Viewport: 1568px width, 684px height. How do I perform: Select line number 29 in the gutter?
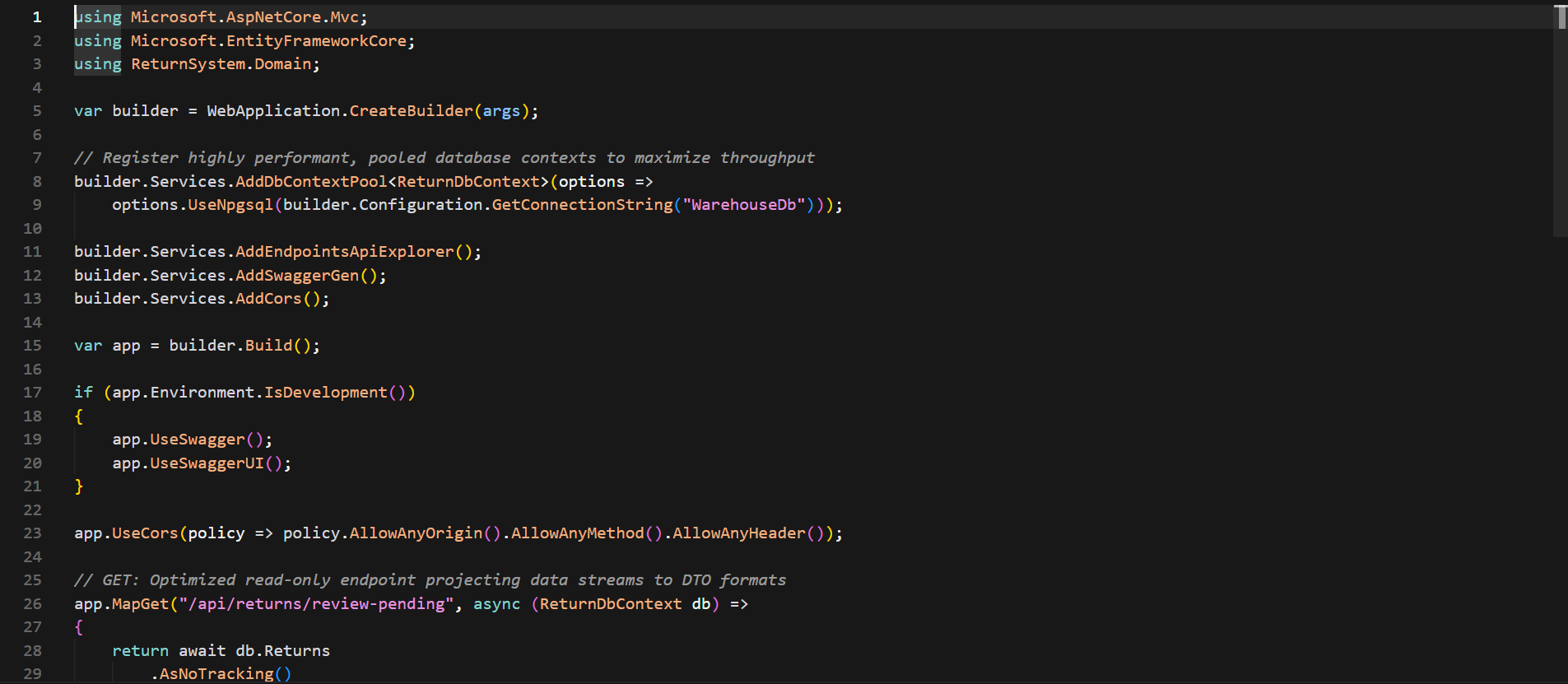click(x=33, y=674)
